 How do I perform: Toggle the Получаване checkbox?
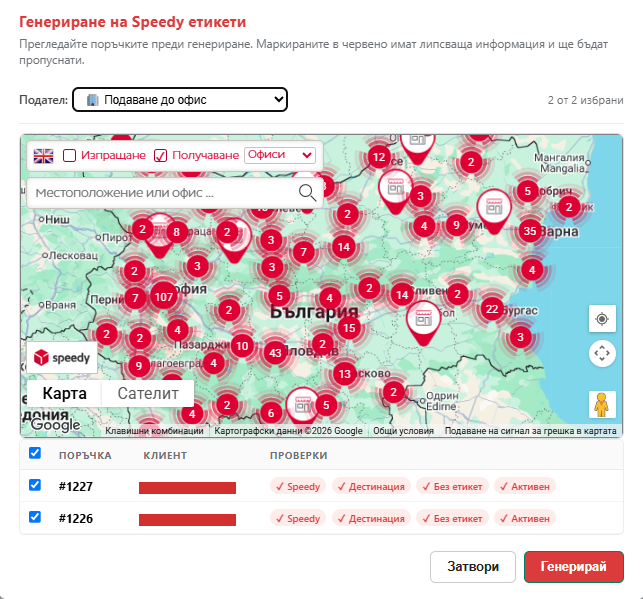tap(160, 155)
